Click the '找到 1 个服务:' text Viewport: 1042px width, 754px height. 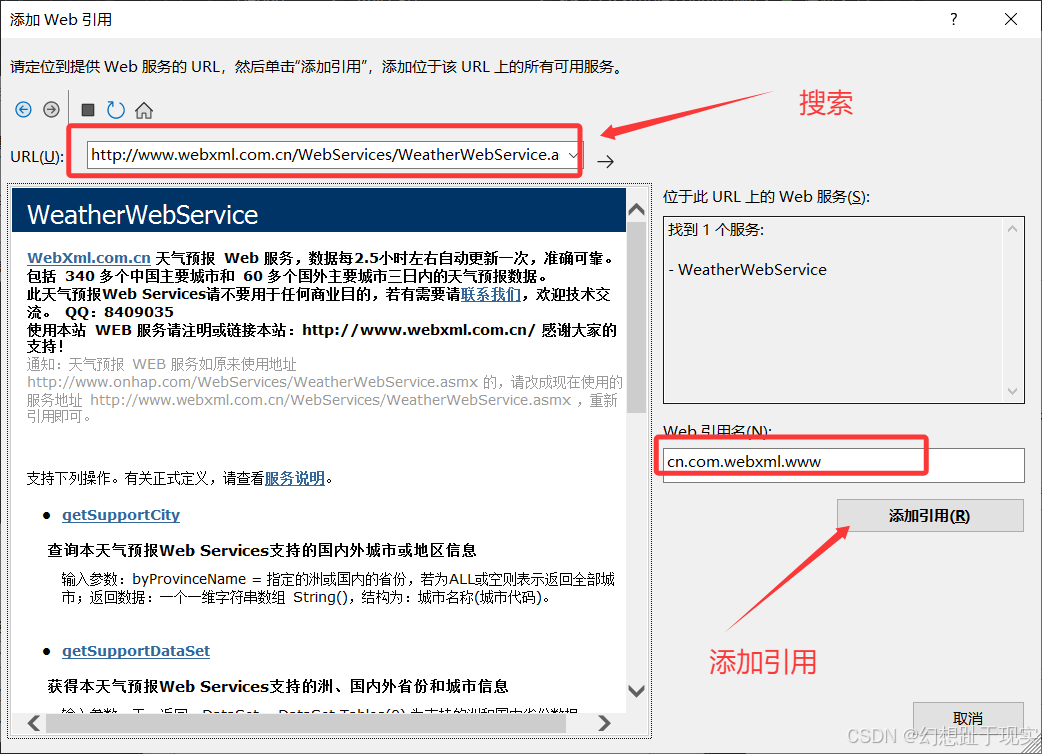pyautogui.click(x=716, y=230)
